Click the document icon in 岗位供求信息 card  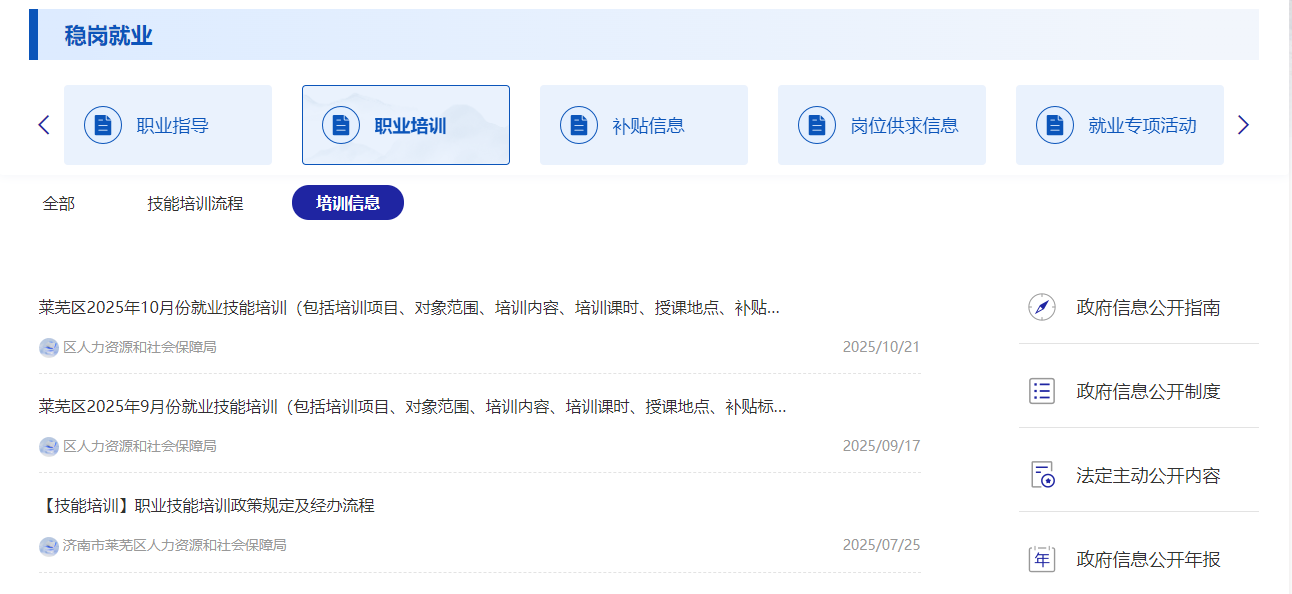[x=816, y=125]
